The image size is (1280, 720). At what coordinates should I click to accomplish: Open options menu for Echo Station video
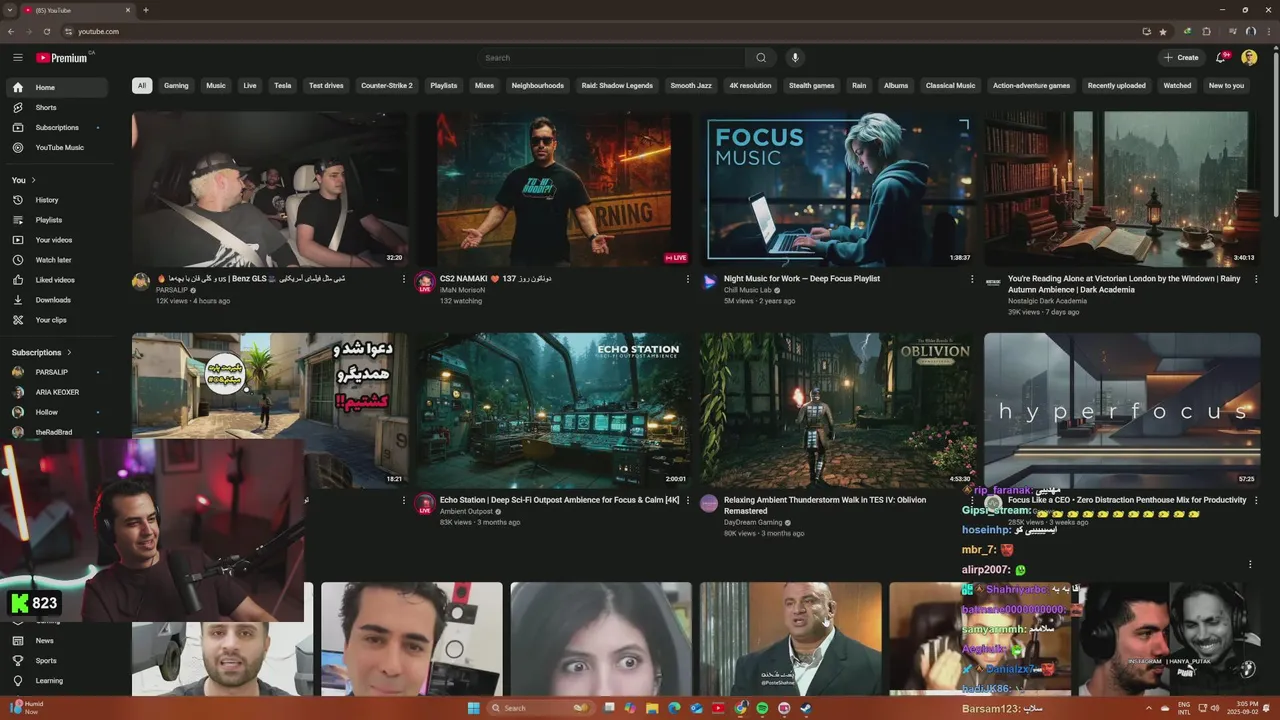click(x=688, y=500)
